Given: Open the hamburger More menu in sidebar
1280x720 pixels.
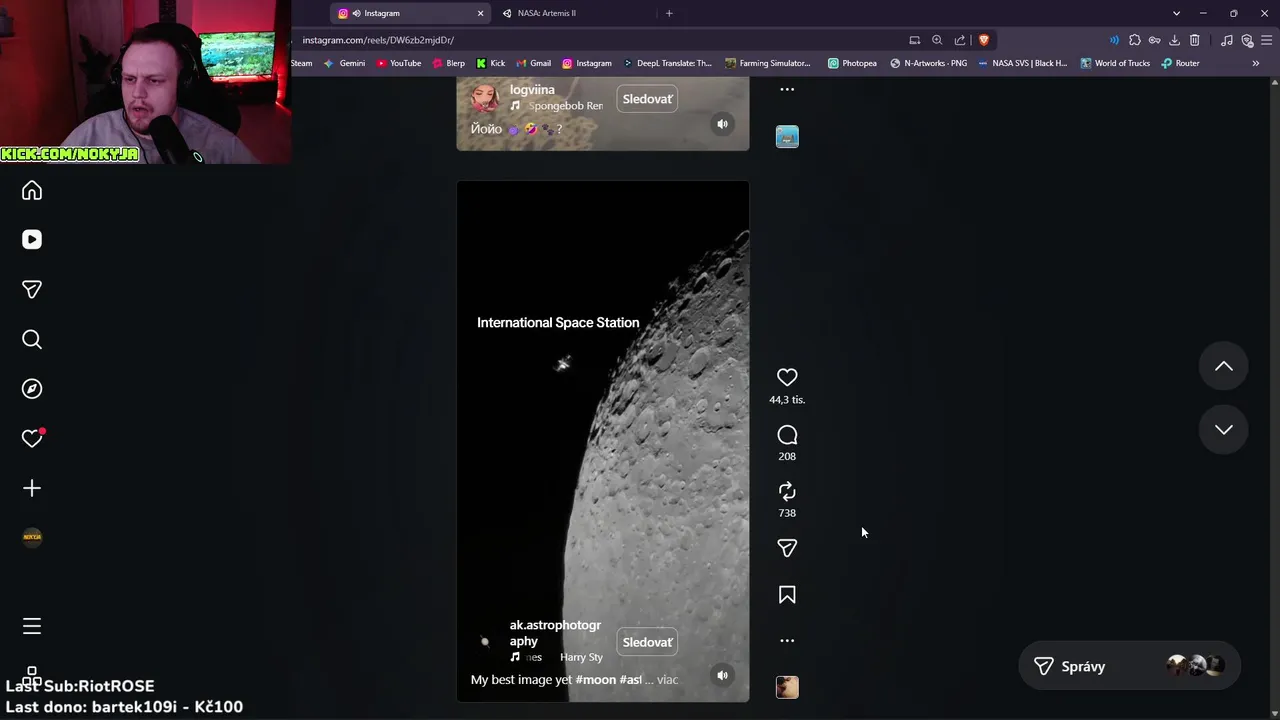Looking at the screenshot, I should click(x=32, y=626).
